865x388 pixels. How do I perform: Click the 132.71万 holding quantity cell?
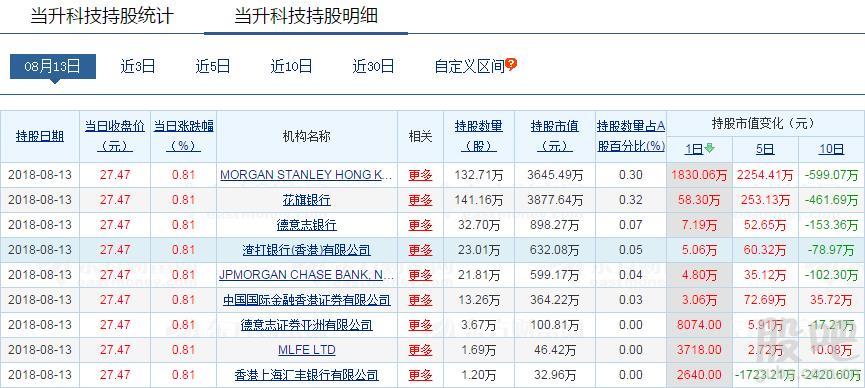(x=479, y=175)
